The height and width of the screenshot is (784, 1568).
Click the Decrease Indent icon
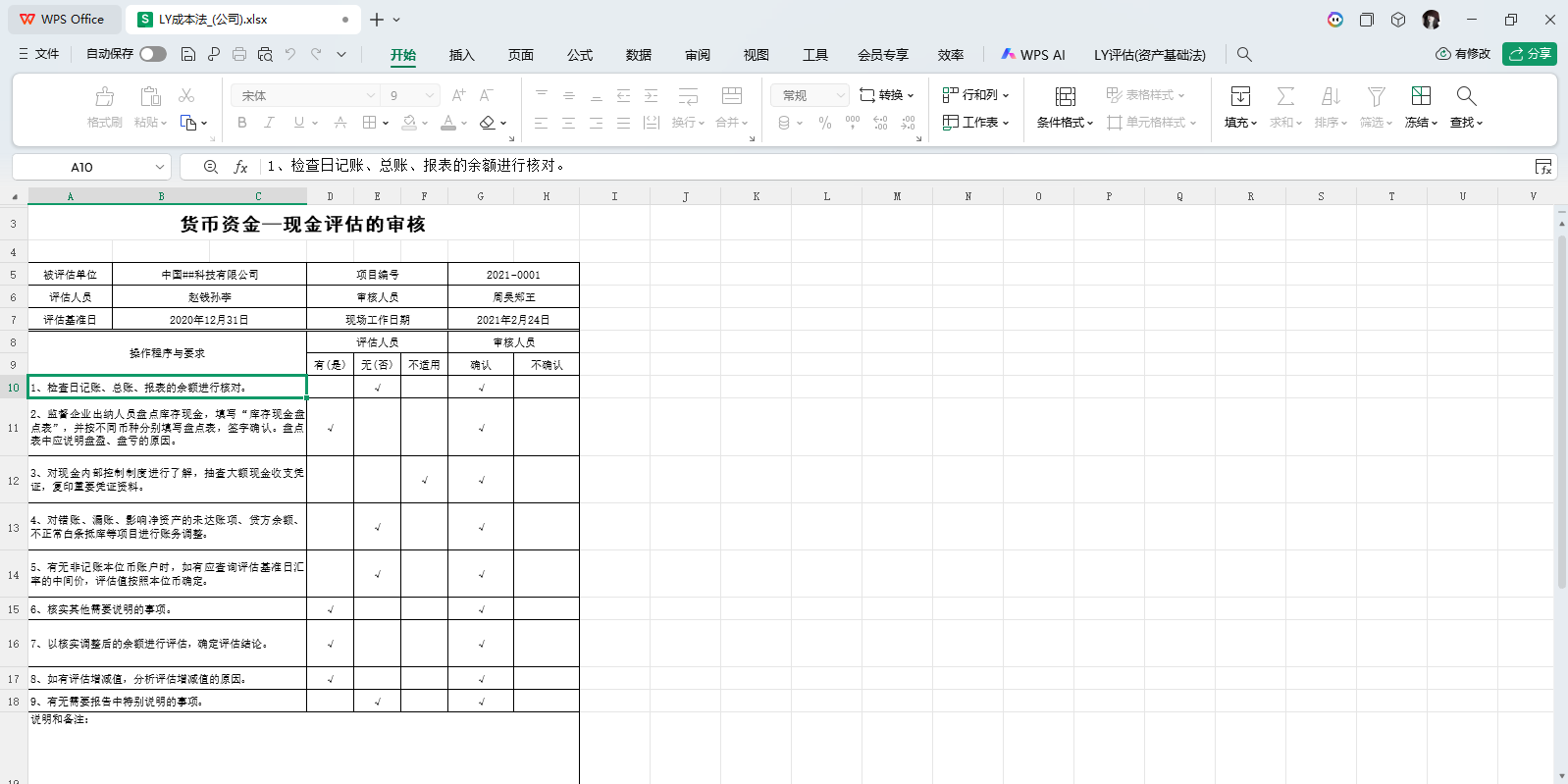[624, 95]
